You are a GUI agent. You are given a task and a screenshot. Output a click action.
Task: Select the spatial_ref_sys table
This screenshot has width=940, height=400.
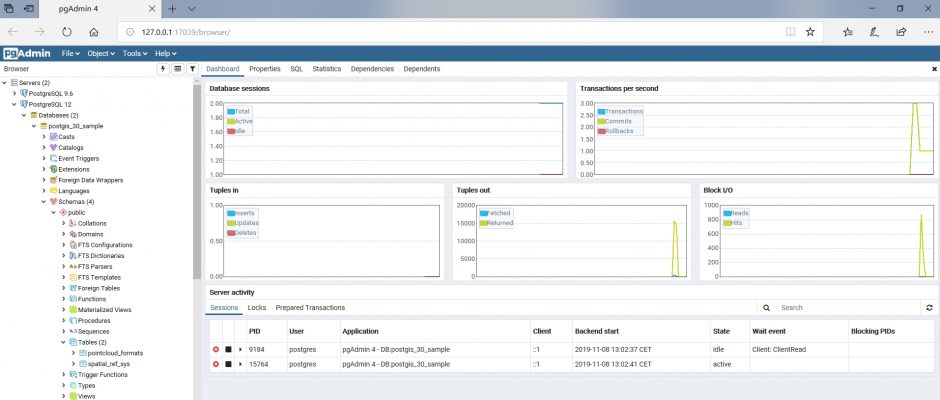(x=110, y=363)
